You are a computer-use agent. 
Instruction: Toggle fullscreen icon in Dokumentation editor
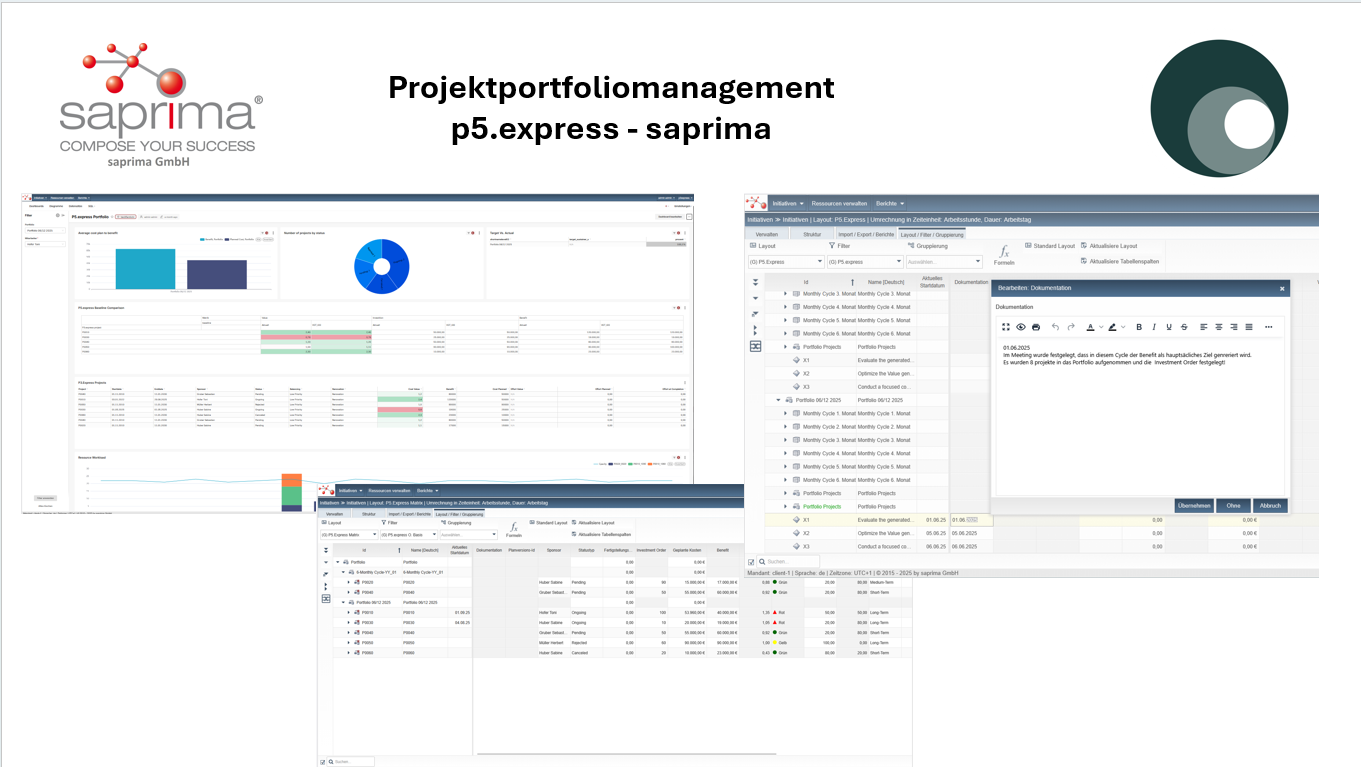point(1006,326)
